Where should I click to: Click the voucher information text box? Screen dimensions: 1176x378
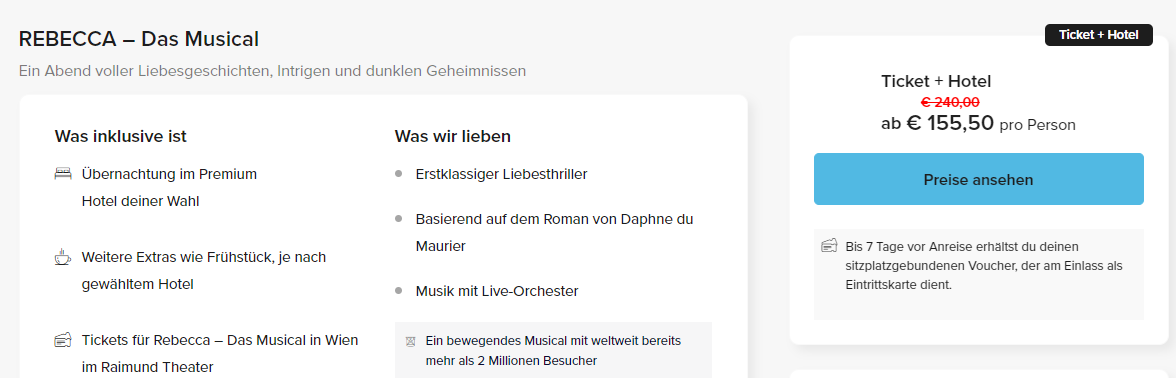pos(979,274)
